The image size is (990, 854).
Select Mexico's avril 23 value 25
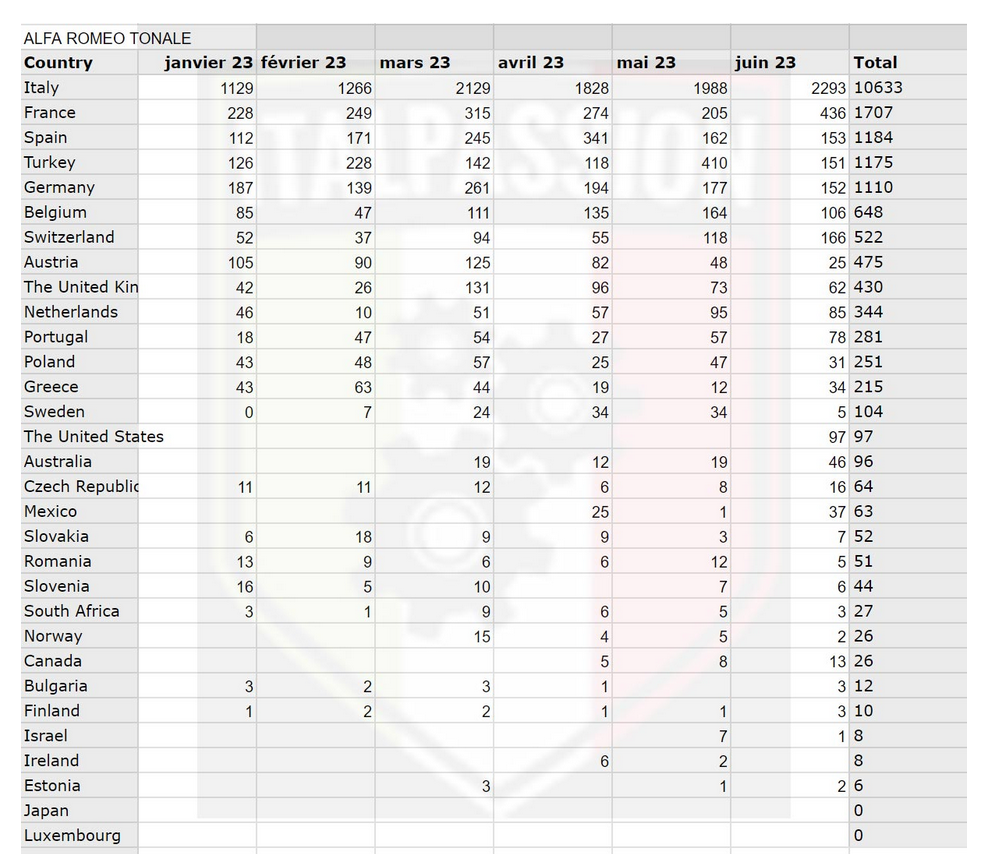(x=552, y=511)
